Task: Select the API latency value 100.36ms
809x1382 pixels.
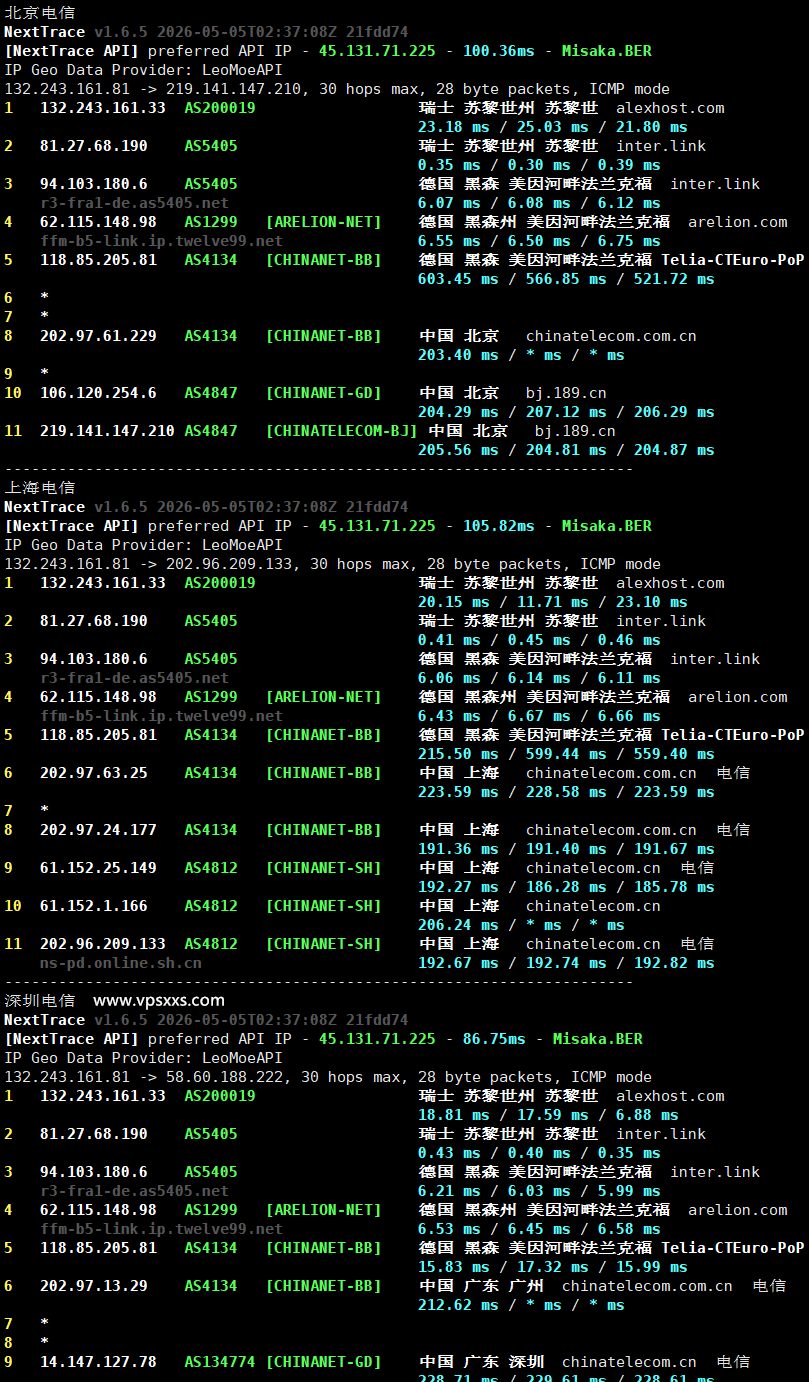Action: (x=499, y=51)
